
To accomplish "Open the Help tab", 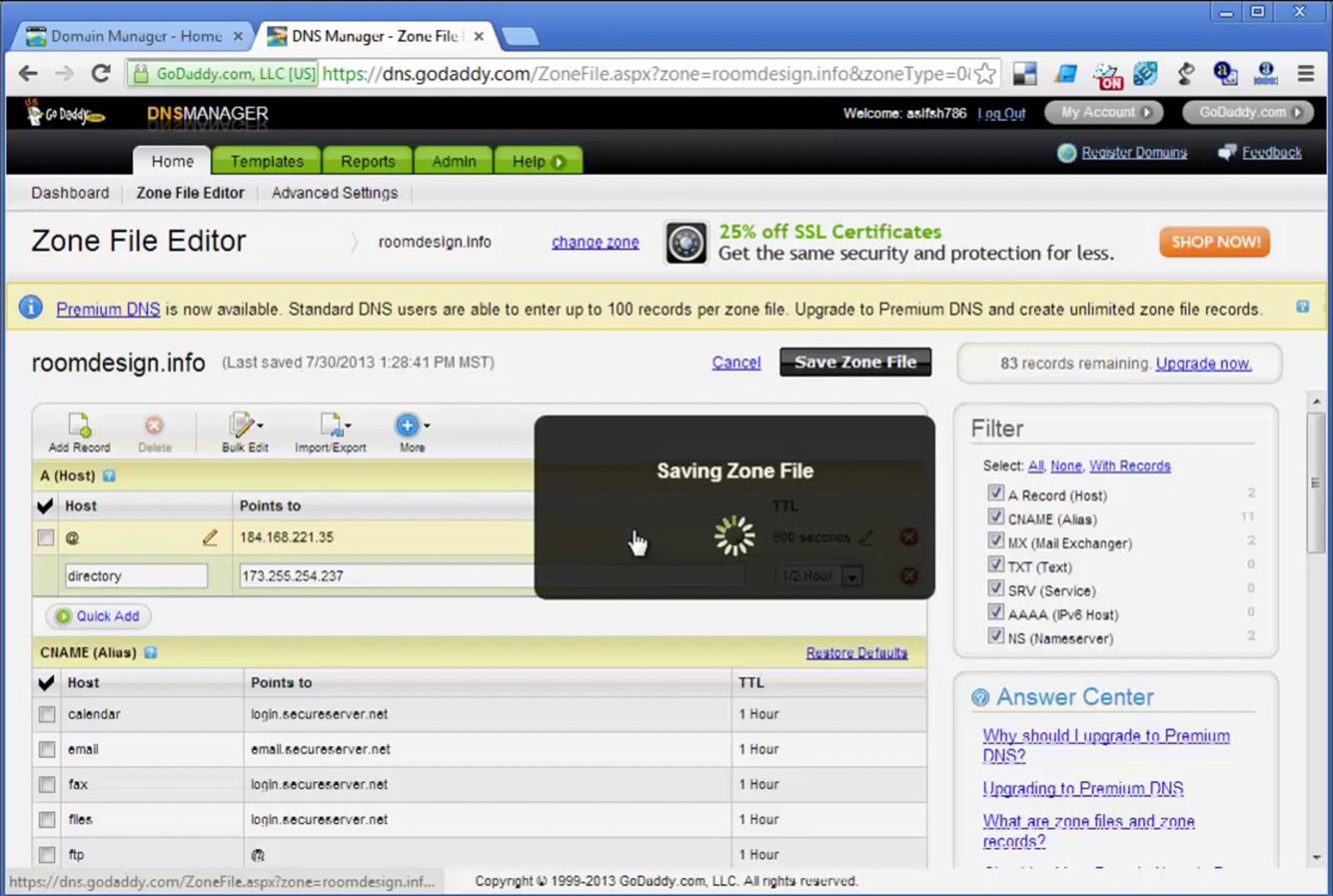I will (x=538, y=161).
